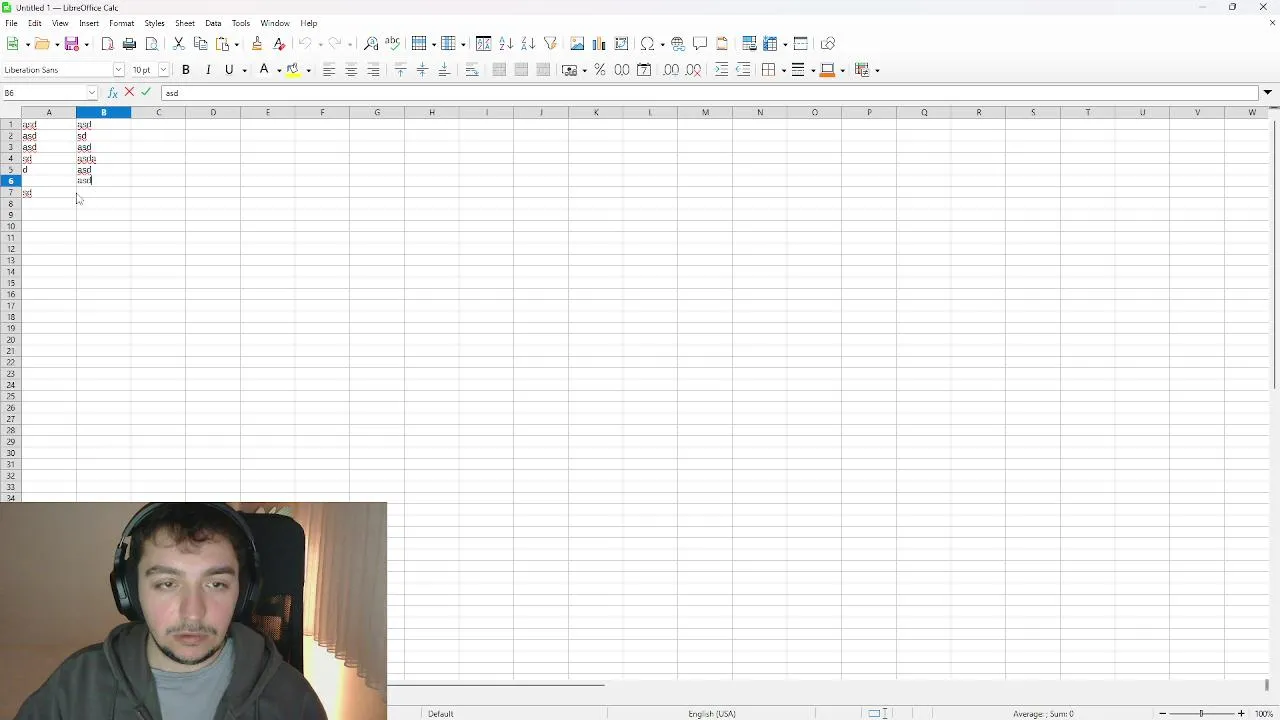Open the Format menu
The image size is (1280, 720).
click(121, 23)
